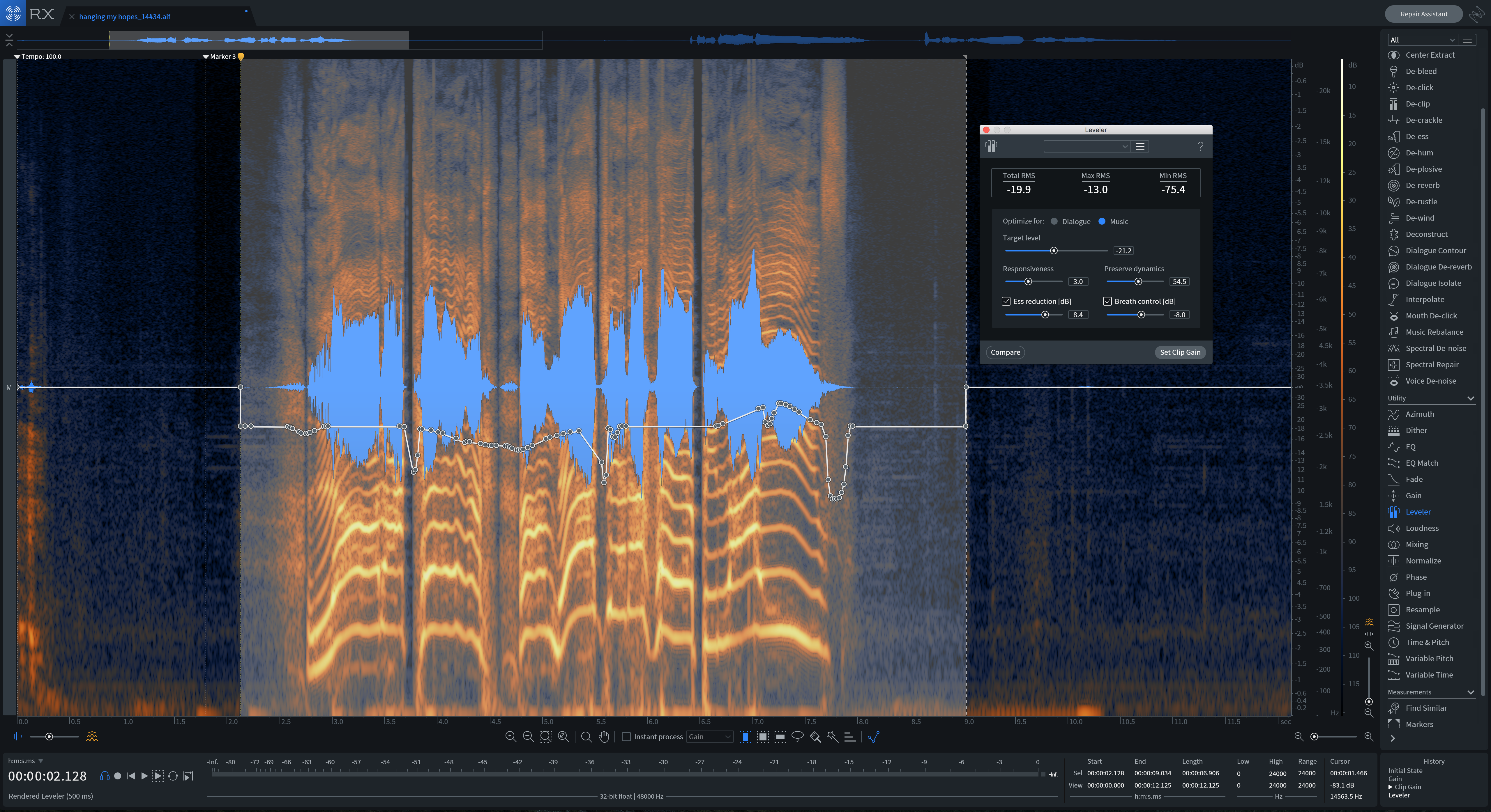1491x812 pixels.
Task: Open the Leveler preset menu icon
Action: click(x=1140, y=146)
